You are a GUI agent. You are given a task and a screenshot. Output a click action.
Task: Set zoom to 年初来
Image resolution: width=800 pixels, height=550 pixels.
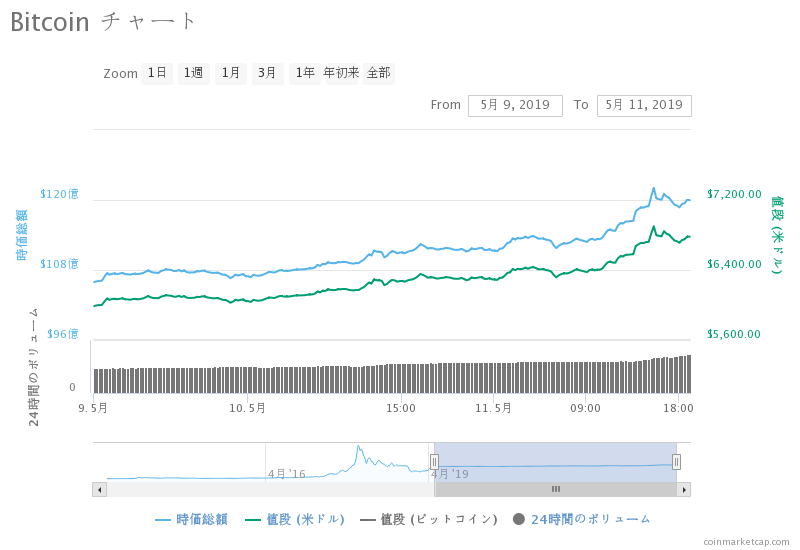click(x=341, y=73)
